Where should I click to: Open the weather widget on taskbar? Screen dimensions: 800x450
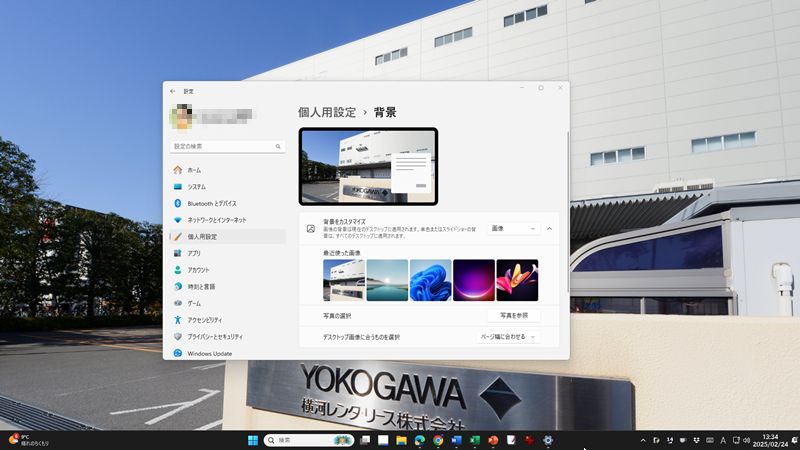[29, 440]
